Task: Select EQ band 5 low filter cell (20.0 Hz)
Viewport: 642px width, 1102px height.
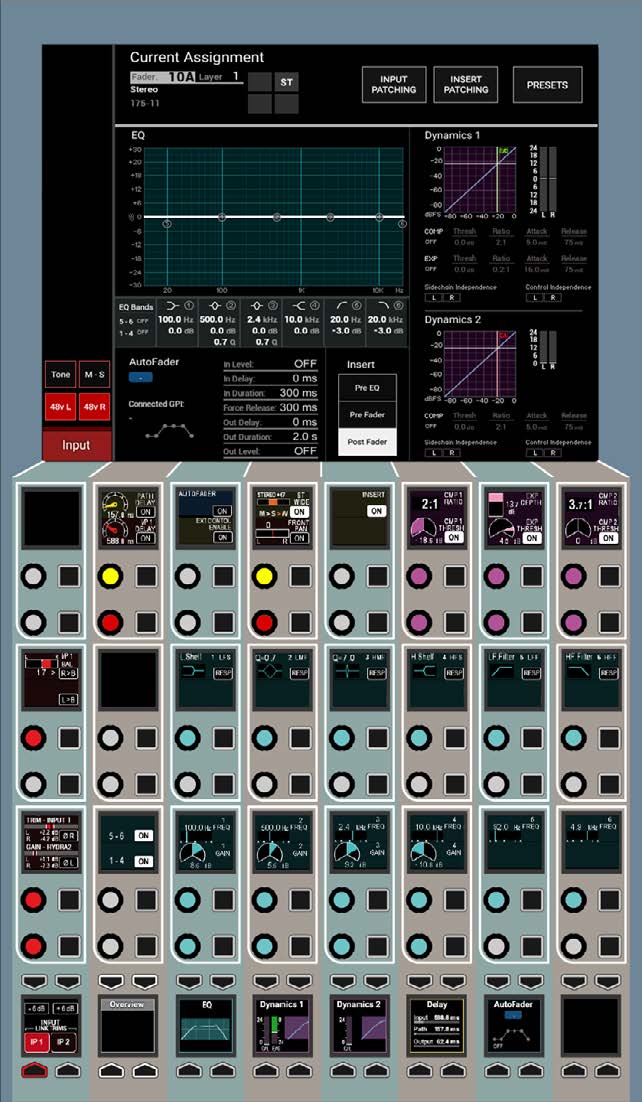Action: coord(345,323)
